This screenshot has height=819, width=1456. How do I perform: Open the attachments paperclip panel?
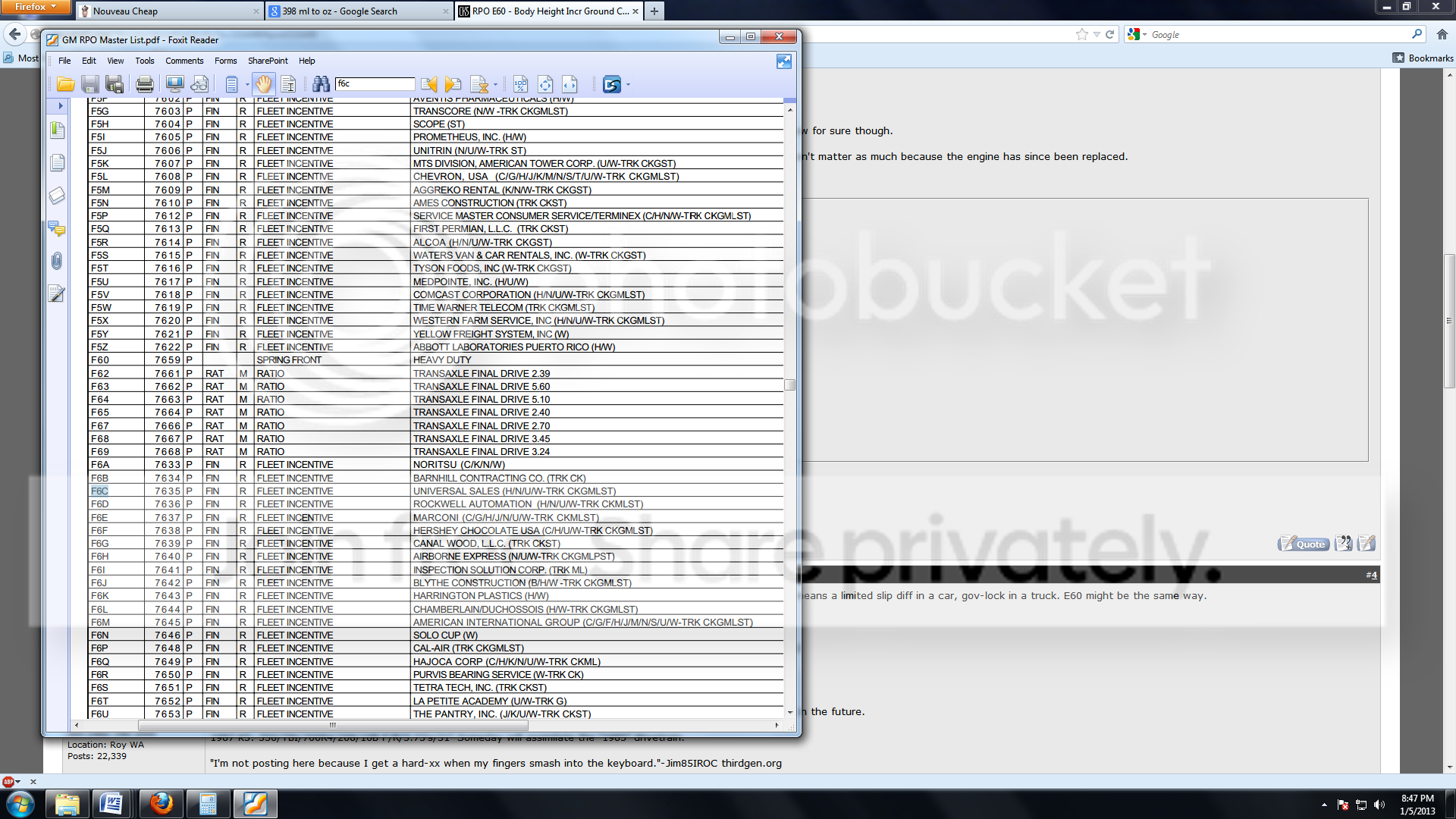[x=57, y=262]
